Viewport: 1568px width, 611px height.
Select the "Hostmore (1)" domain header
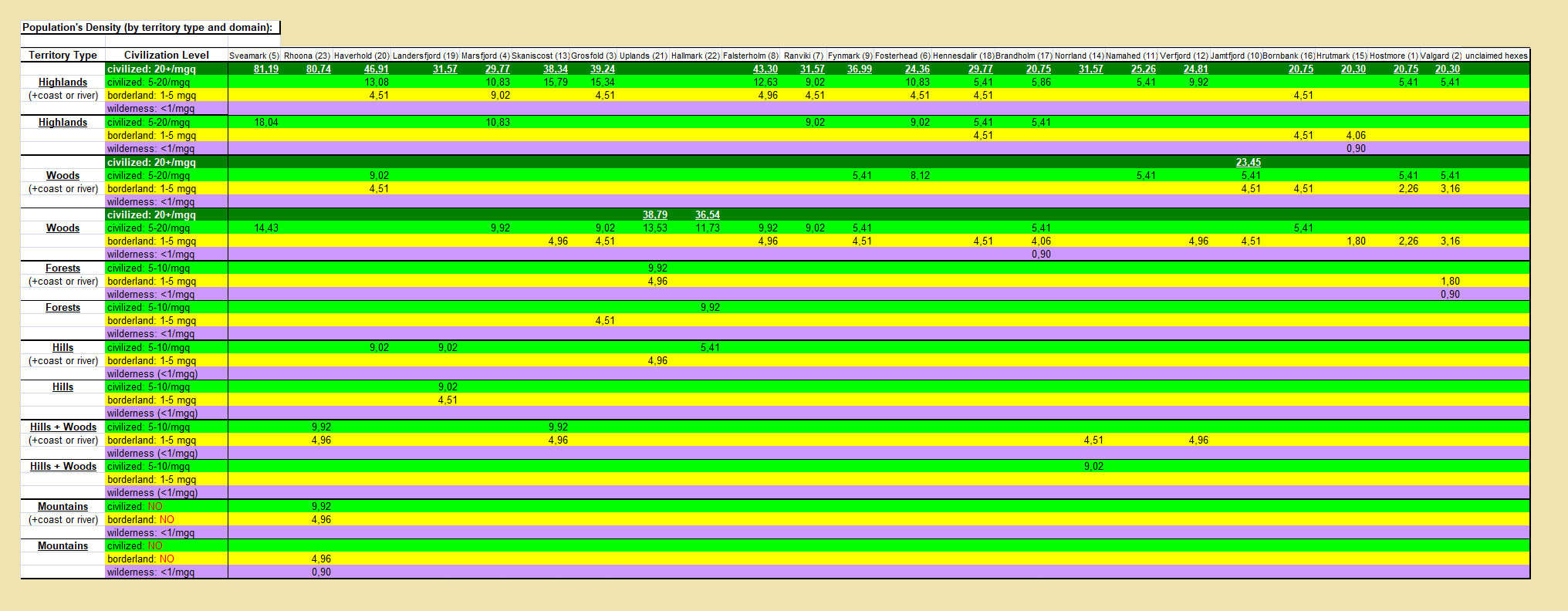point(1394,56)
